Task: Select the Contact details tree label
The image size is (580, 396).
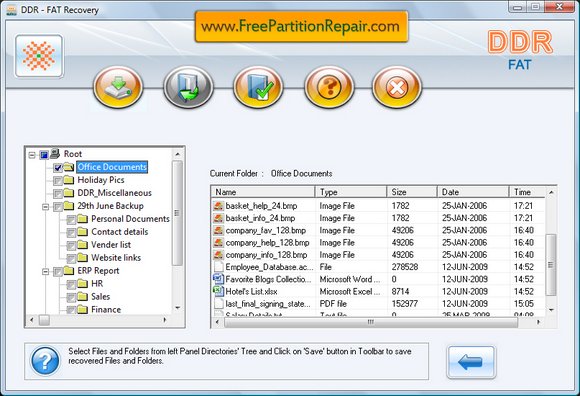Action: (119, 232)
